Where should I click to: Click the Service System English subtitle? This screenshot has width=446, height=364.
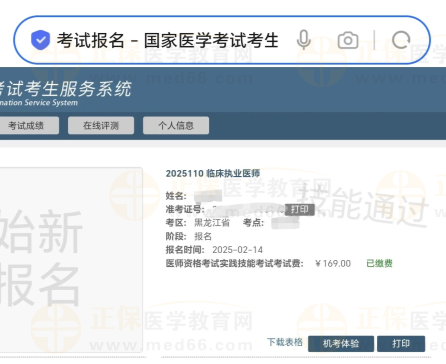coord(39,102)
